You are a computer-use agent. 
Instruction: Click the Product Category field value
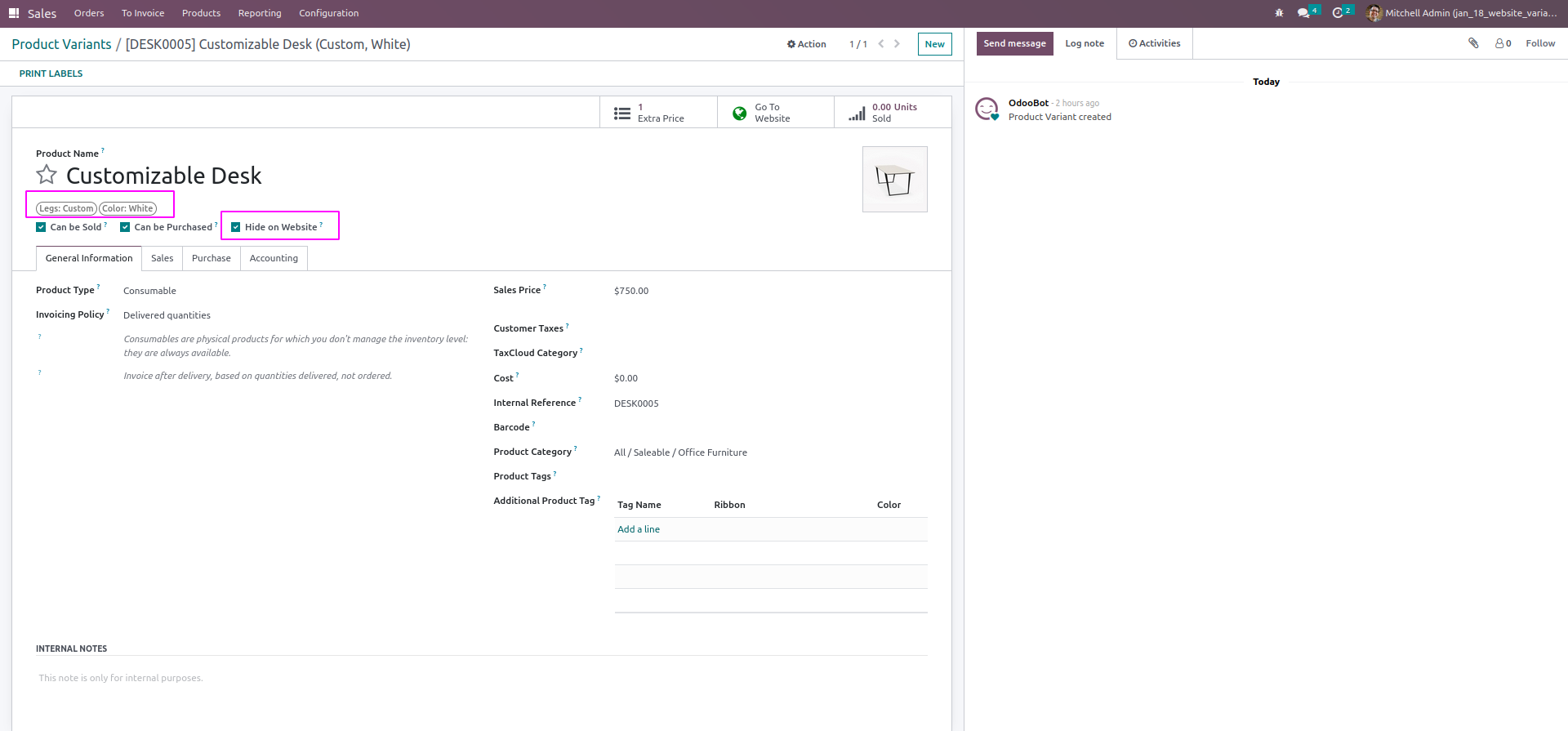pos(680,452)
